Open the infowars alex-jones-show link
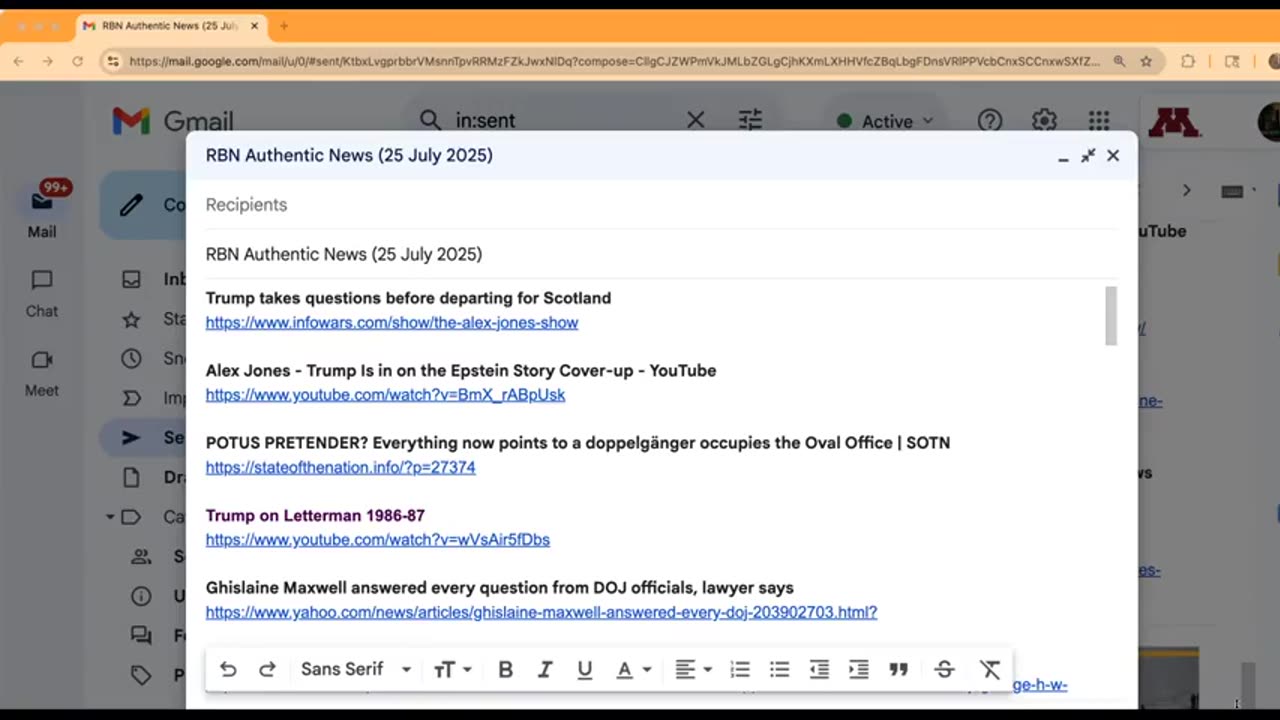The image size is (1280, 720). tap(392, 322)
